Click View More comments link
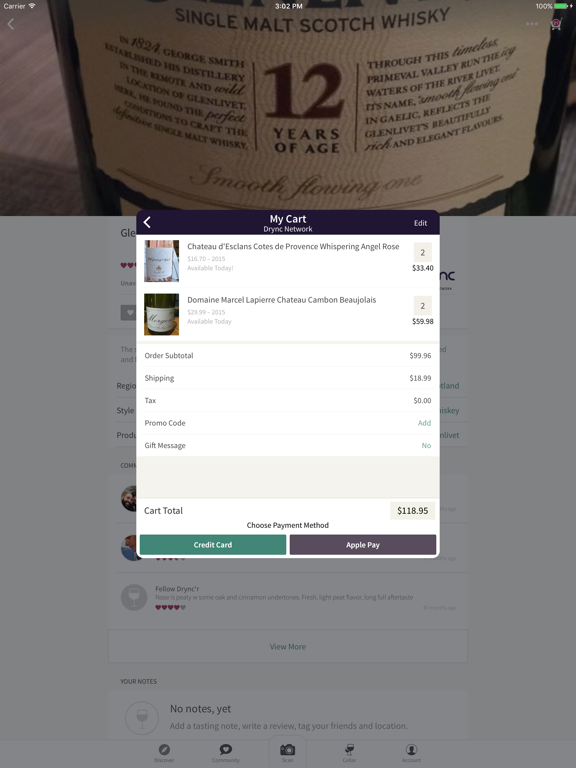The height and width of the screenshot is (768, 576). coord(288,647)
